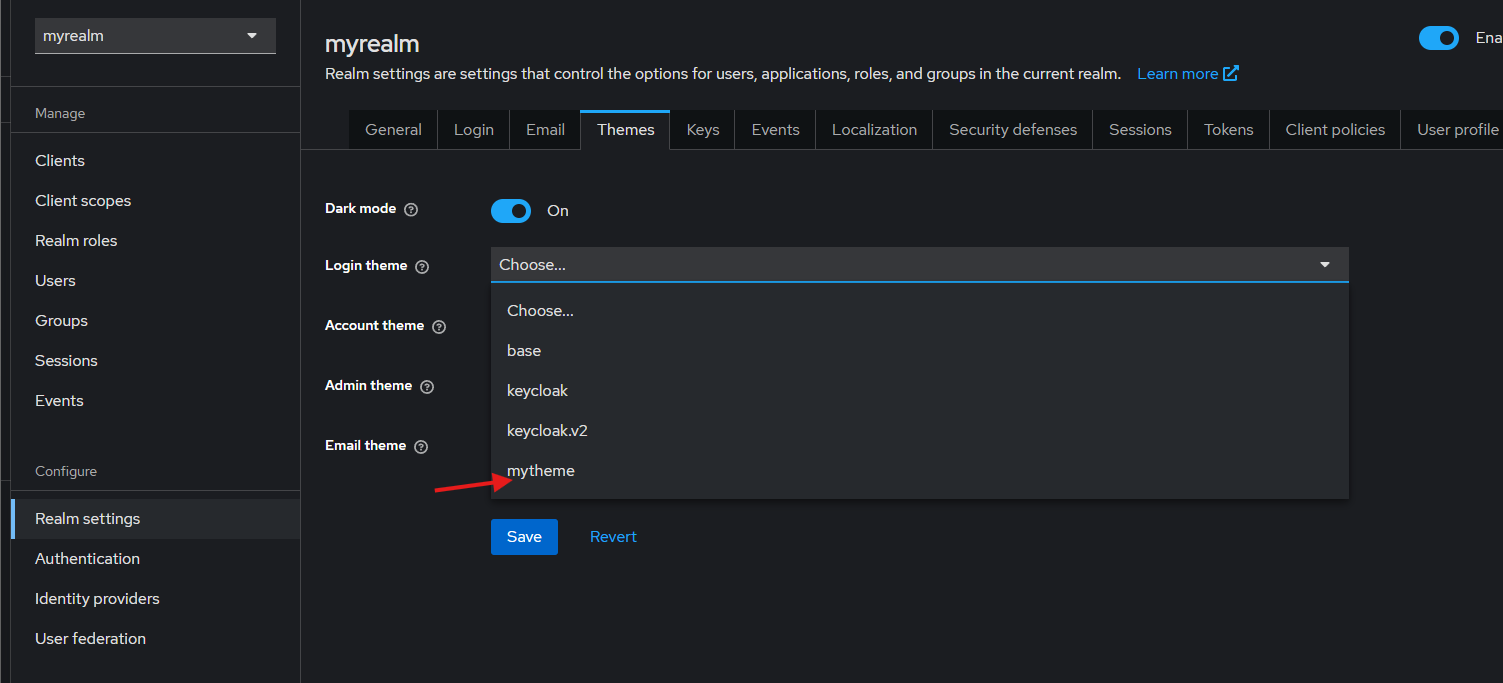Go to Authentication in the sidebar

[156, 559]
